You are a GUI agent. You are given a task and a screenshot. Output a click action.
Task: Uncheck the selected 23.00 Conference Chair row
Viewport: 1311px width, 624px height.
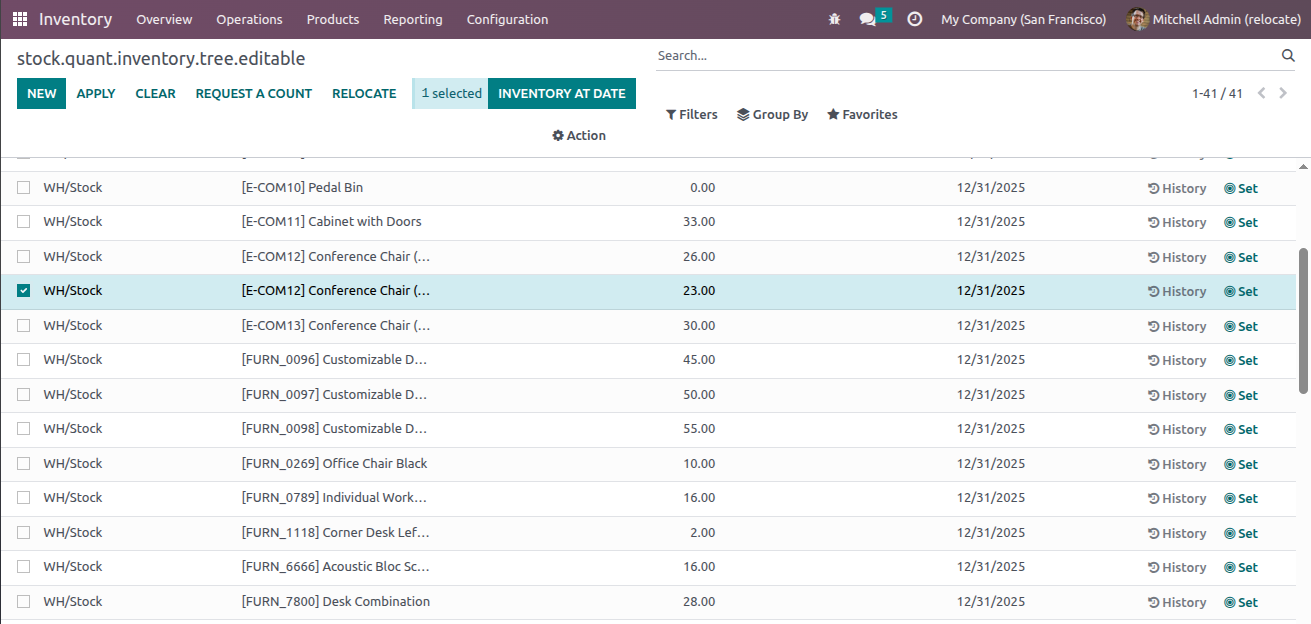(x=24, y=290)
